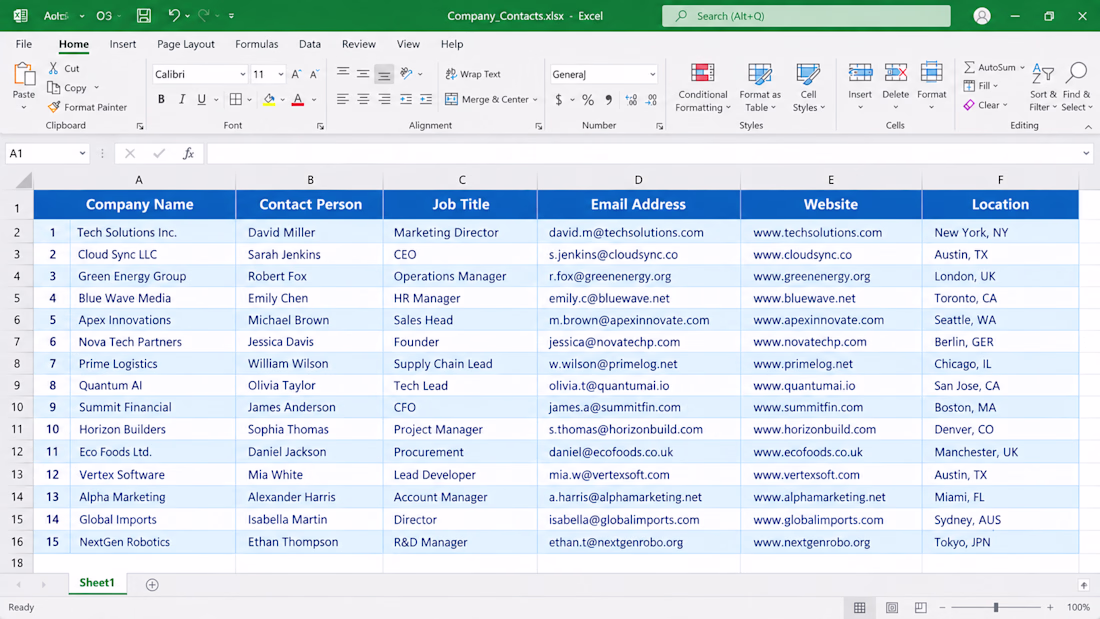Increase indent in Alignment group

pyautogui.click(x=426, y=99)
